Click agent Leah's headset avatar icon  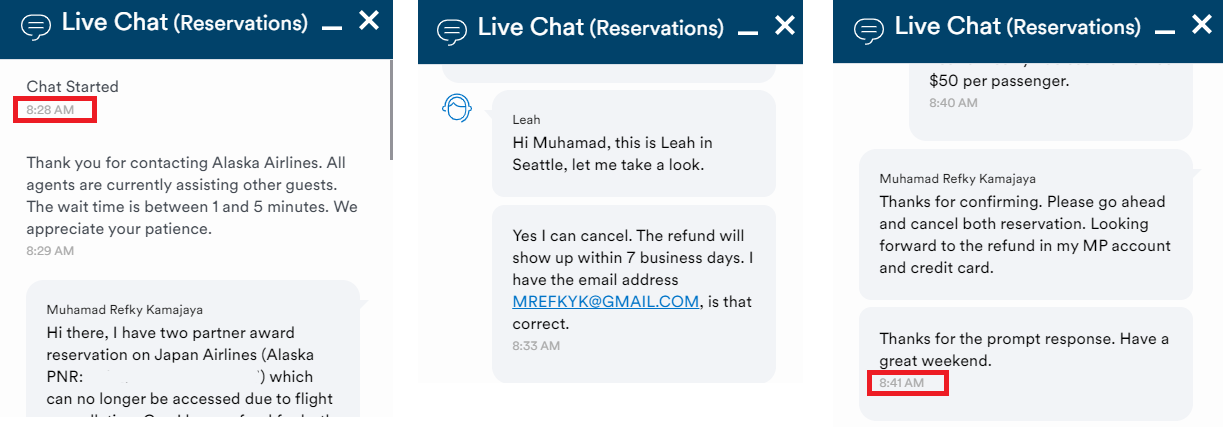point(456,108)
